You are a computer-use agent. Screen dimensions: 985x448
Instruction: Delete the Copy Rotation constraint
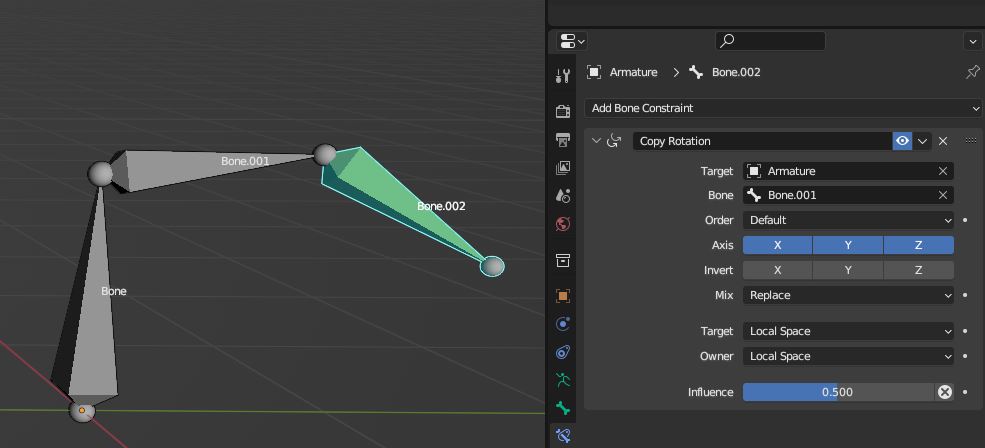point(943,141)
